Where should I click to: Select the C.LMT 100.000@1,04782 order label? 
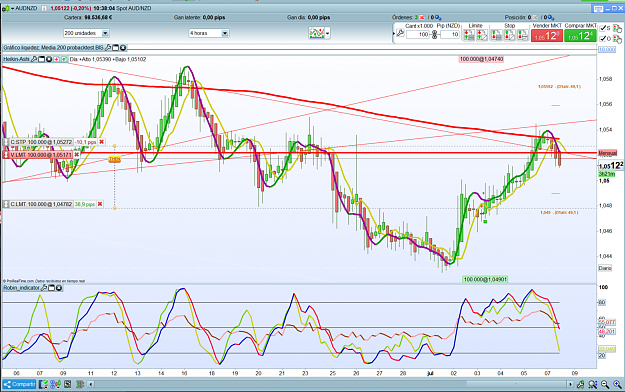(41, 204)
